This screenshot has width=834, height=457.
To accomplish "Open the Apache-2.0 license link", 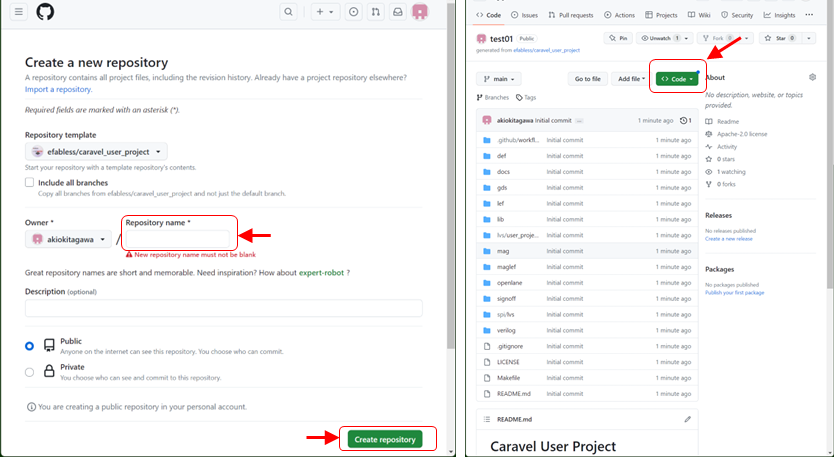I will click(x=736, y=134).
